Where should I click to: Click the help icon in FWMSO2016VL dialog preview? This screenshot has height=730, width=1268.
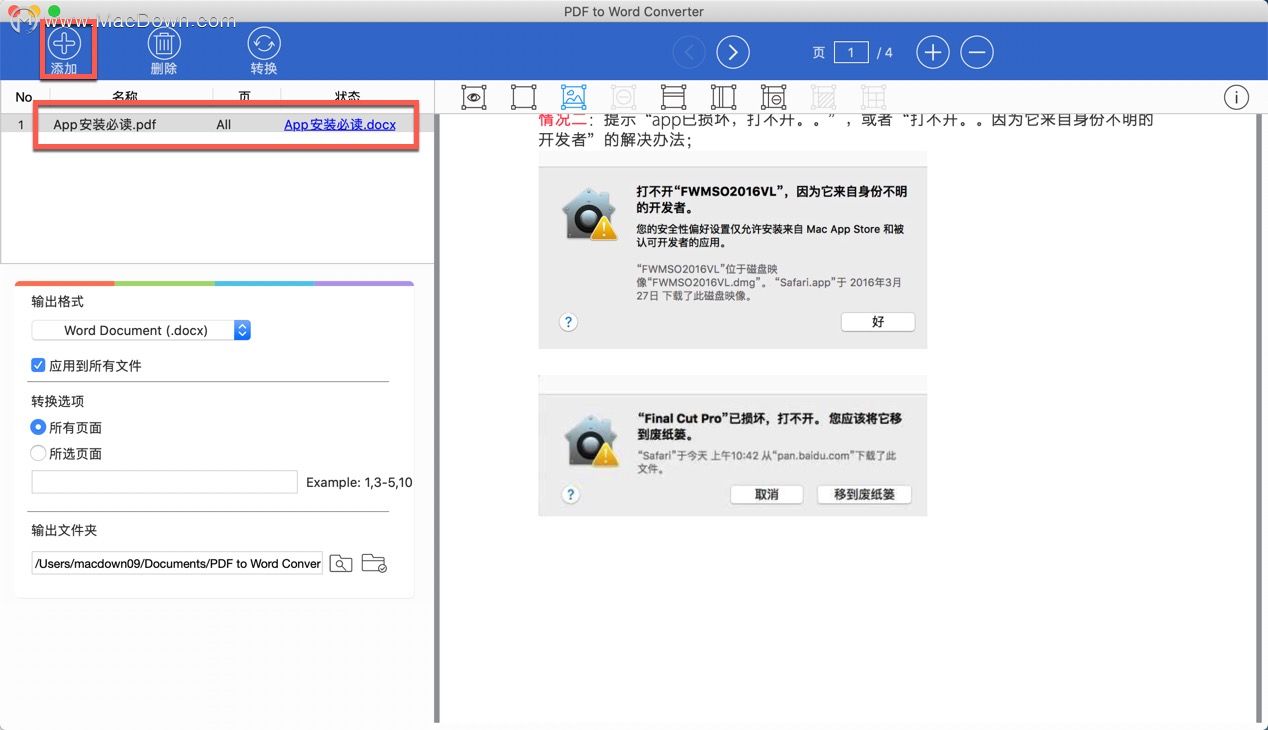(568, 322)
